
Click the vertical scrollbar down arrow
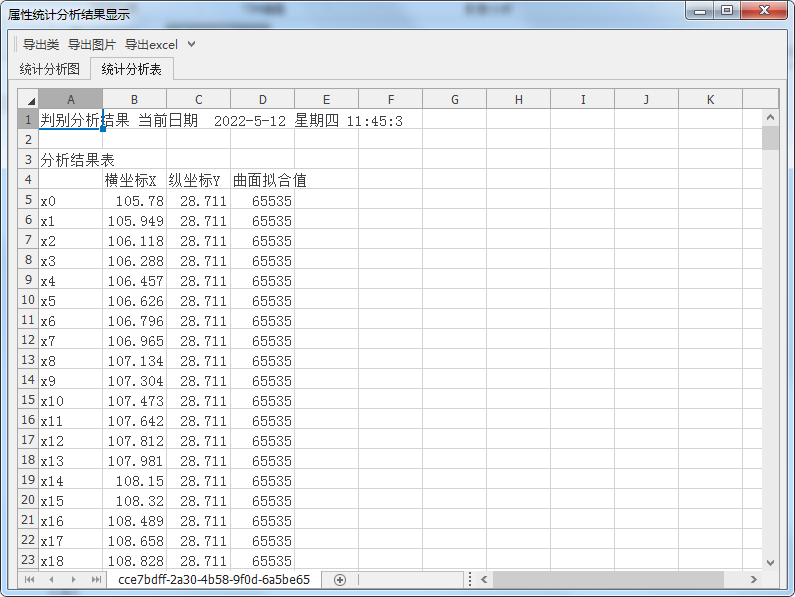tap(770, 563)
